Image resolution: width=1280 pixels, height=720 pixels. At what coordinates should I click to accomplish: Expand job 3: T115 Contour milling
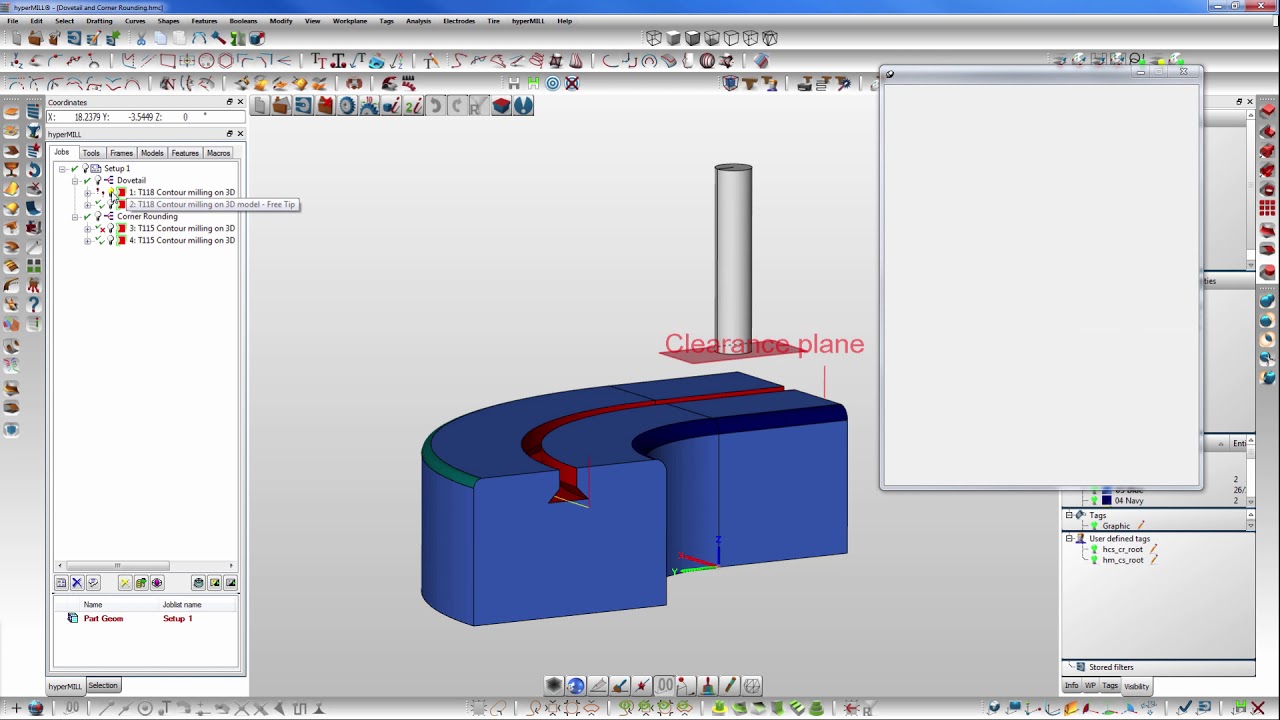tap(88, 229)
